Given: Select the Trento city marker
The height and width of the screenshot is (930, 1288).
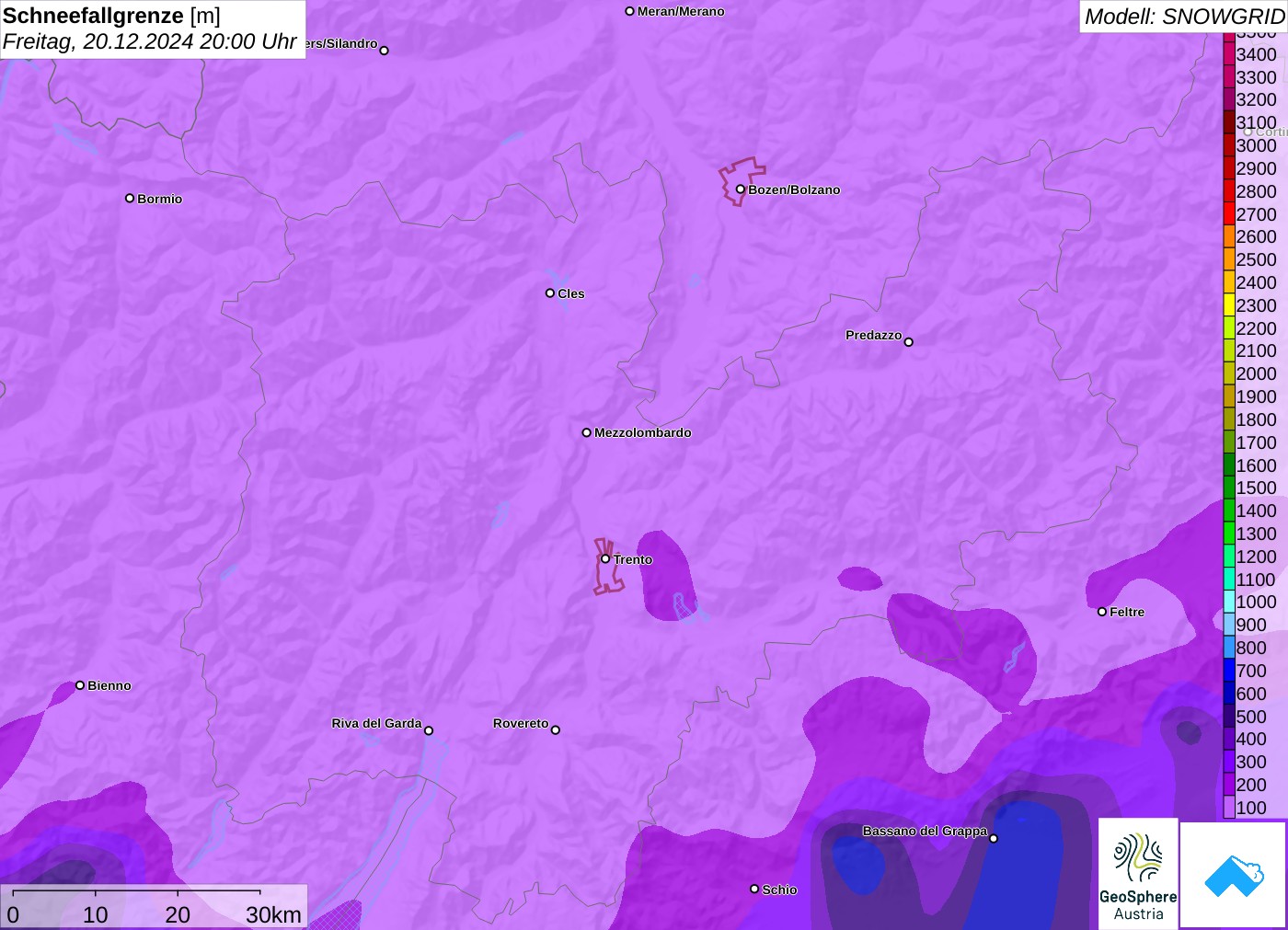Looking at the screenshot, I should 605,558.
